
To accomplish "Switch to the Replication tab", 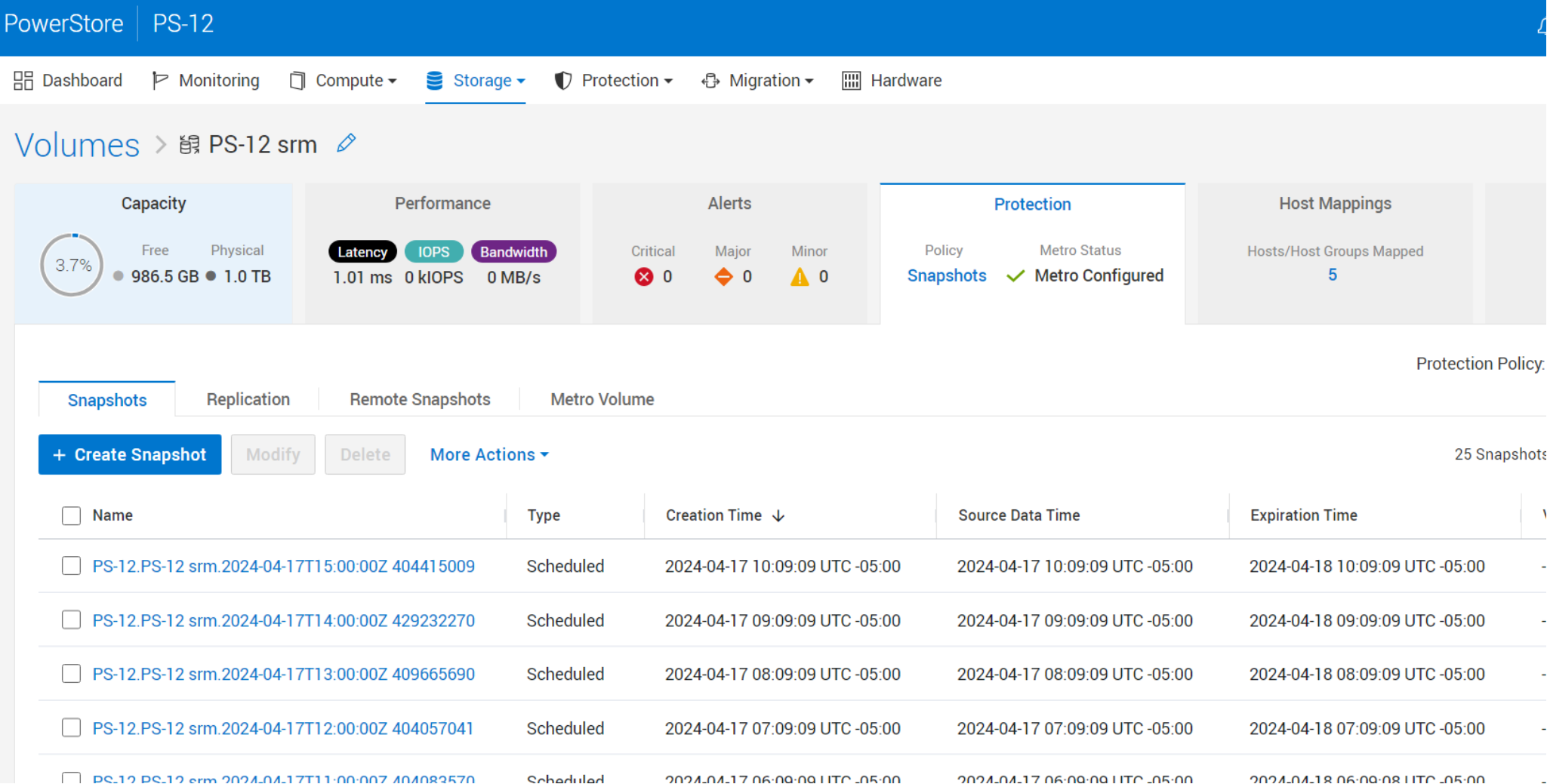I will pos(248,400).
